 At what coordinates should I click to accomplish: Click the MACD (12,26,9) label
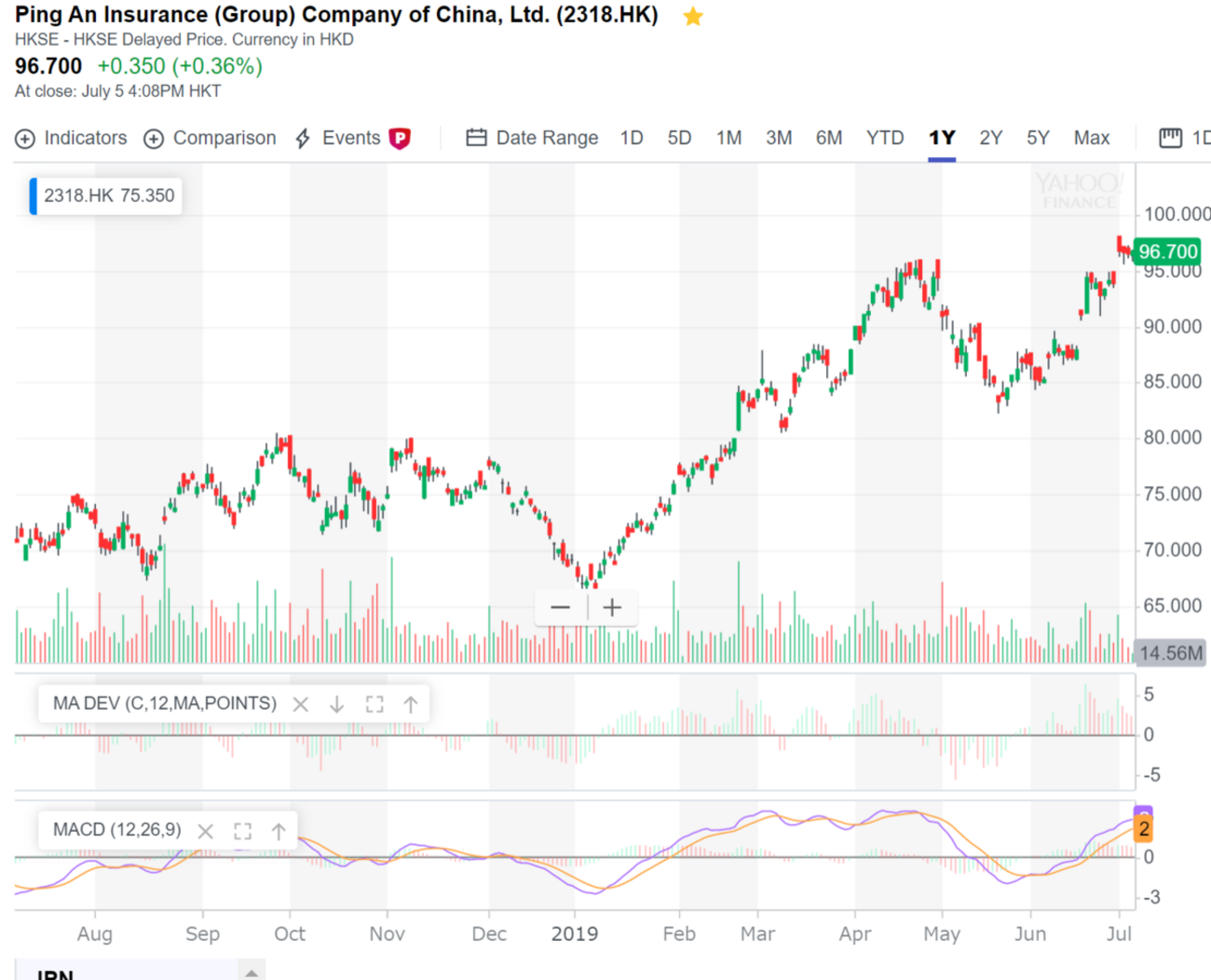coord(117,830)
